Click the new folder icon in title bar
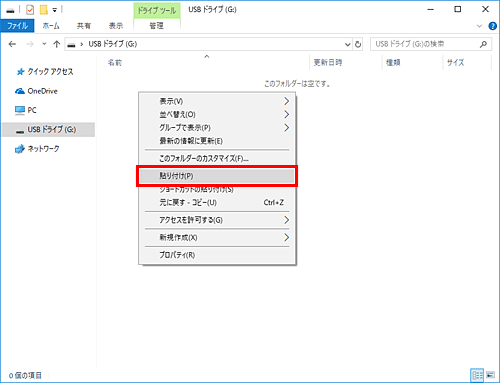Viewport: 500px width, 383px height. click(44, 10)
